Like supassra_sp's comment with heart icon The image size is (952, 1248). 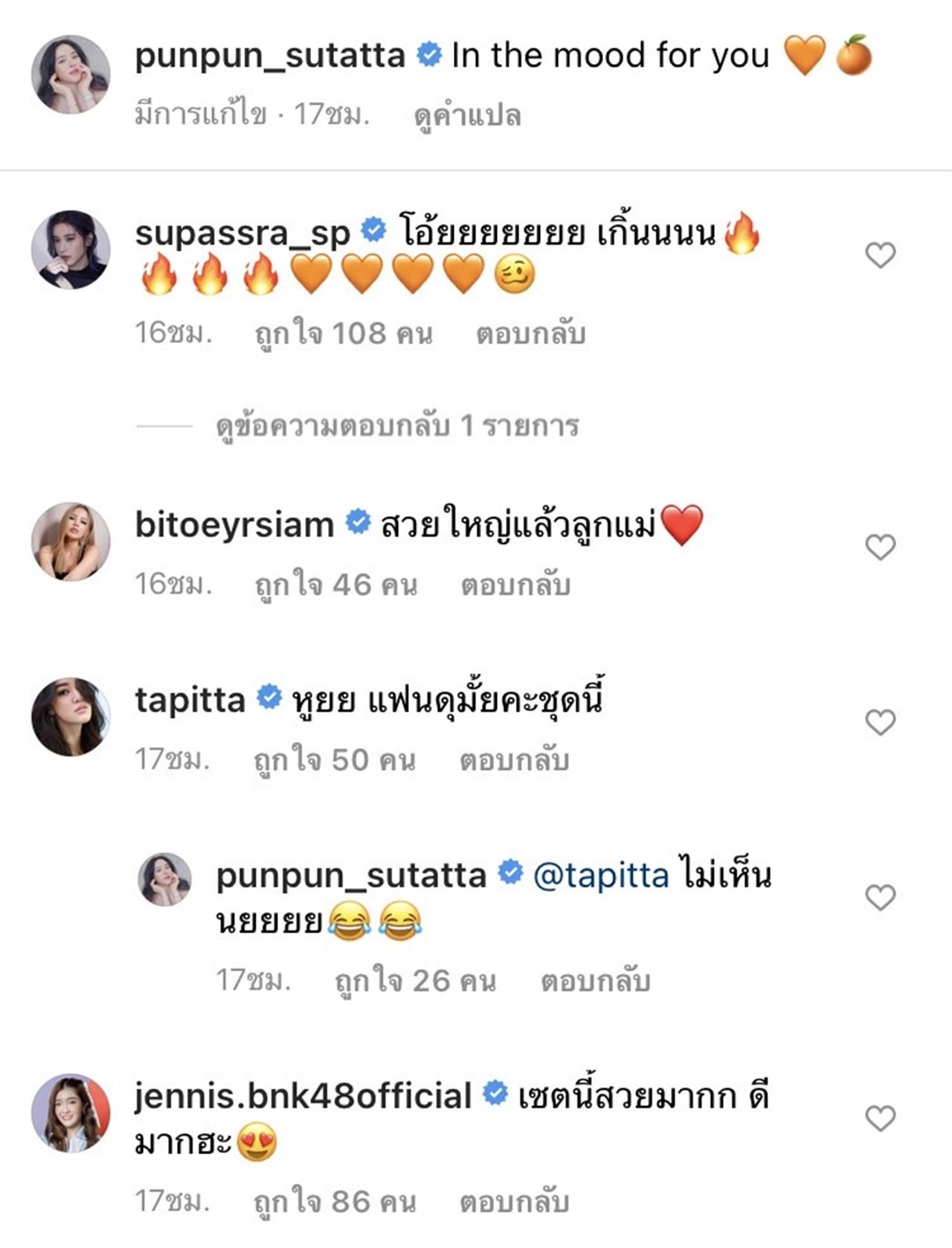click(x=881, y=255)
